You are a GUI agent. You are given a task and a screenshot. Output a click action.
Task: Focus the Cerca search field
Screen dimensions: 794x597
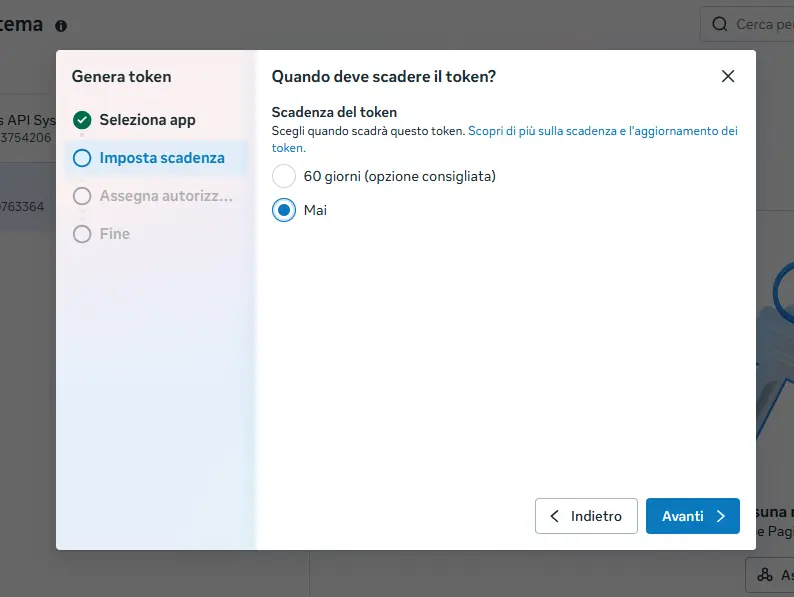747,24
